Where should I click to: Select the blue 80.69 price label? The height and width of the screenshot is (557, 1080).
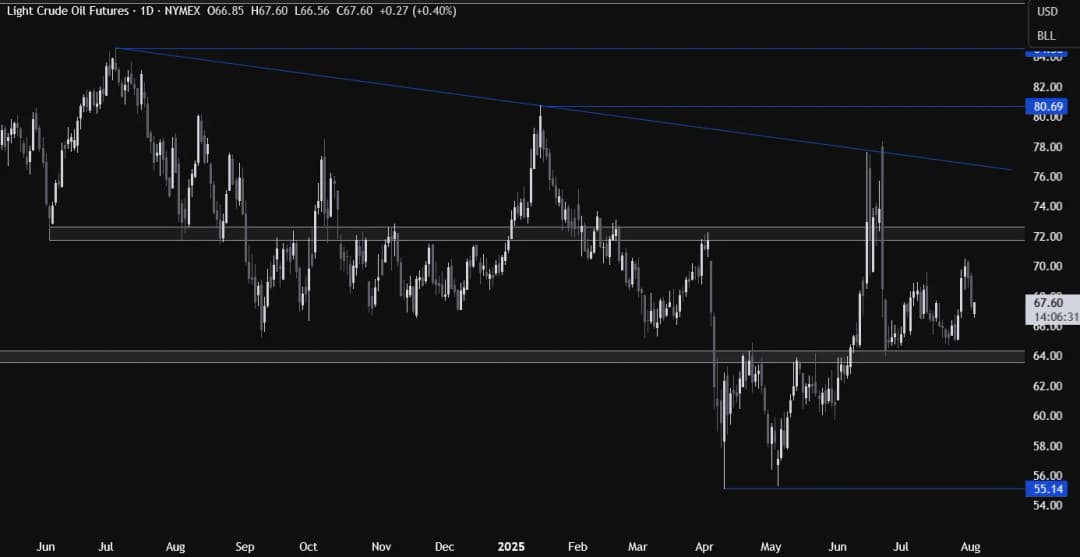coord(1048,105)
